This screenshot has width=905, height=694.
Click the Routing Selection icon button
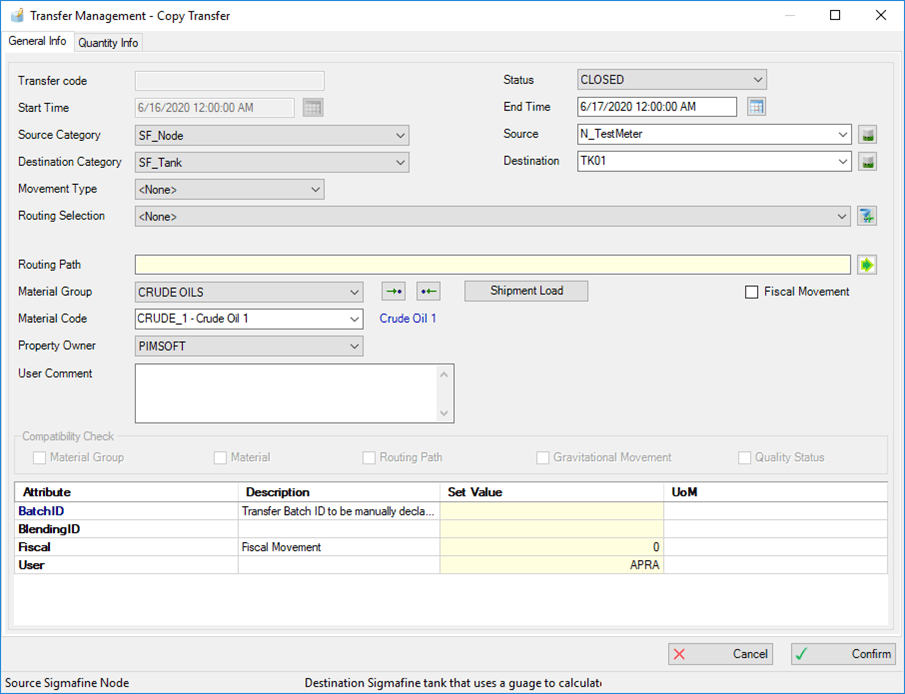(x=867, y=216)
